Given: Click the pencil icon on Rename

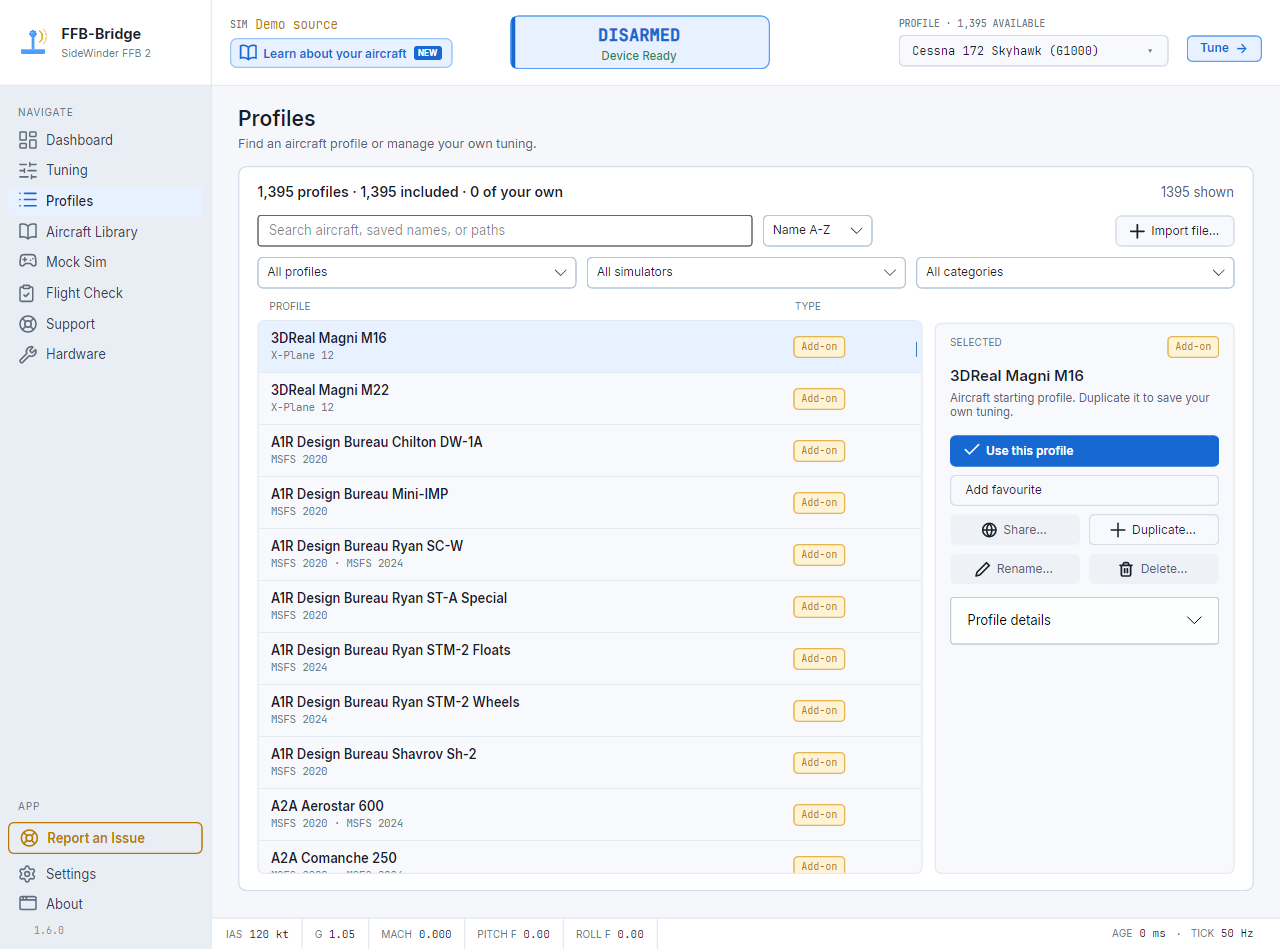Looking at the screenshot, I should coord(983,569).
